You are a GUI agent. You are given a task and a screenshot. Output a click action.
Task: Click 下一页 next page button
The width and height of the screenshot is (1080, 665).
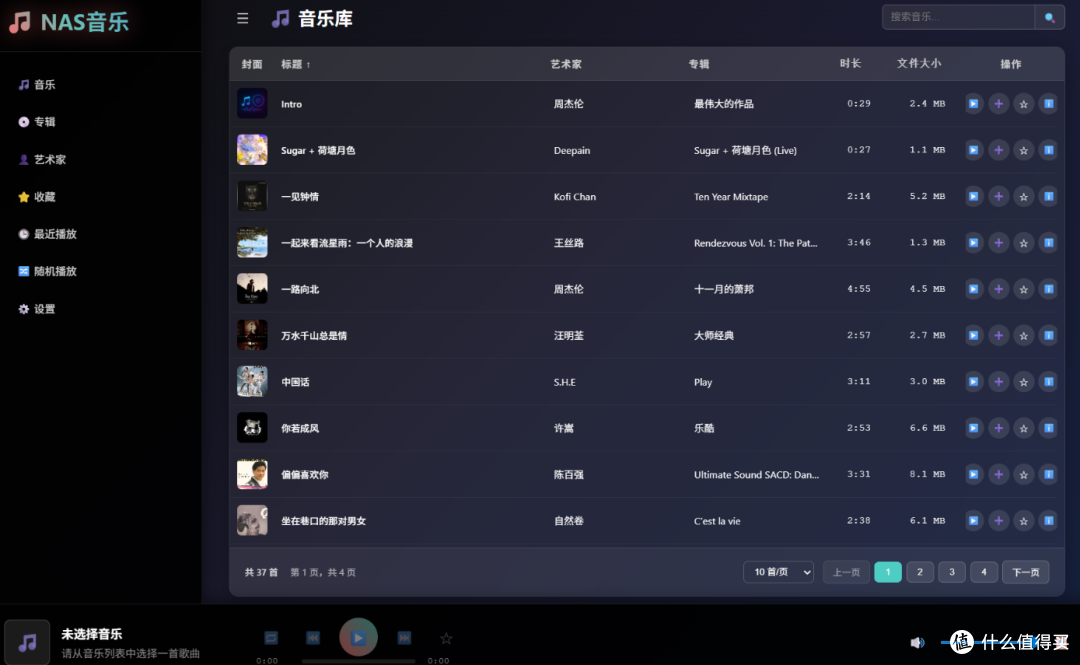1026,572
